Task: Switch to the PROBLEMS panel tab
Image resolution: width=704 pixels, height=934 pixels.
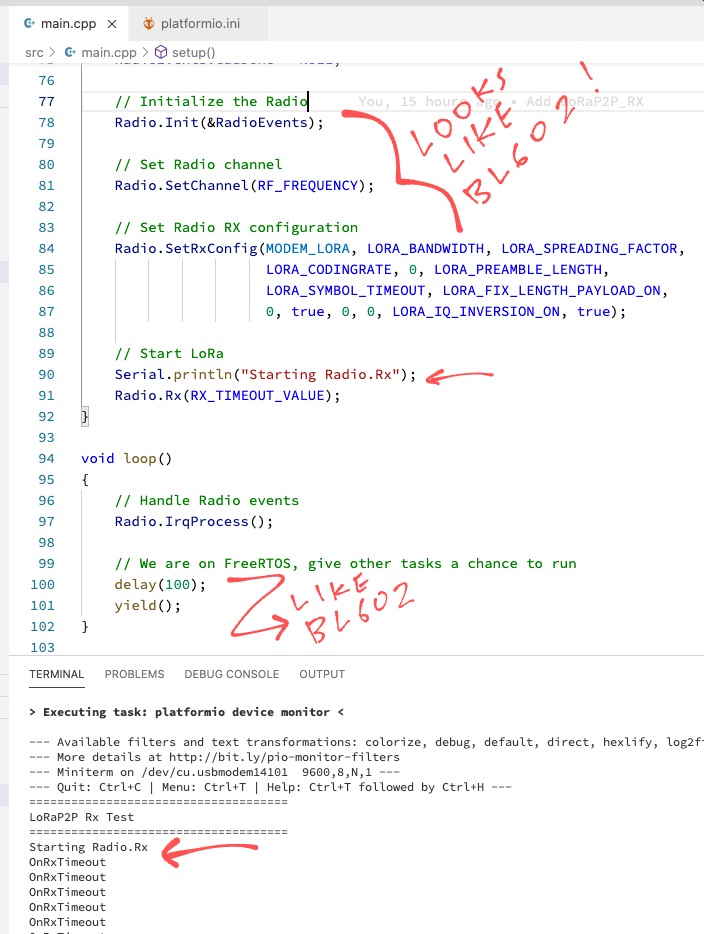Action: [x=134, y=674]
